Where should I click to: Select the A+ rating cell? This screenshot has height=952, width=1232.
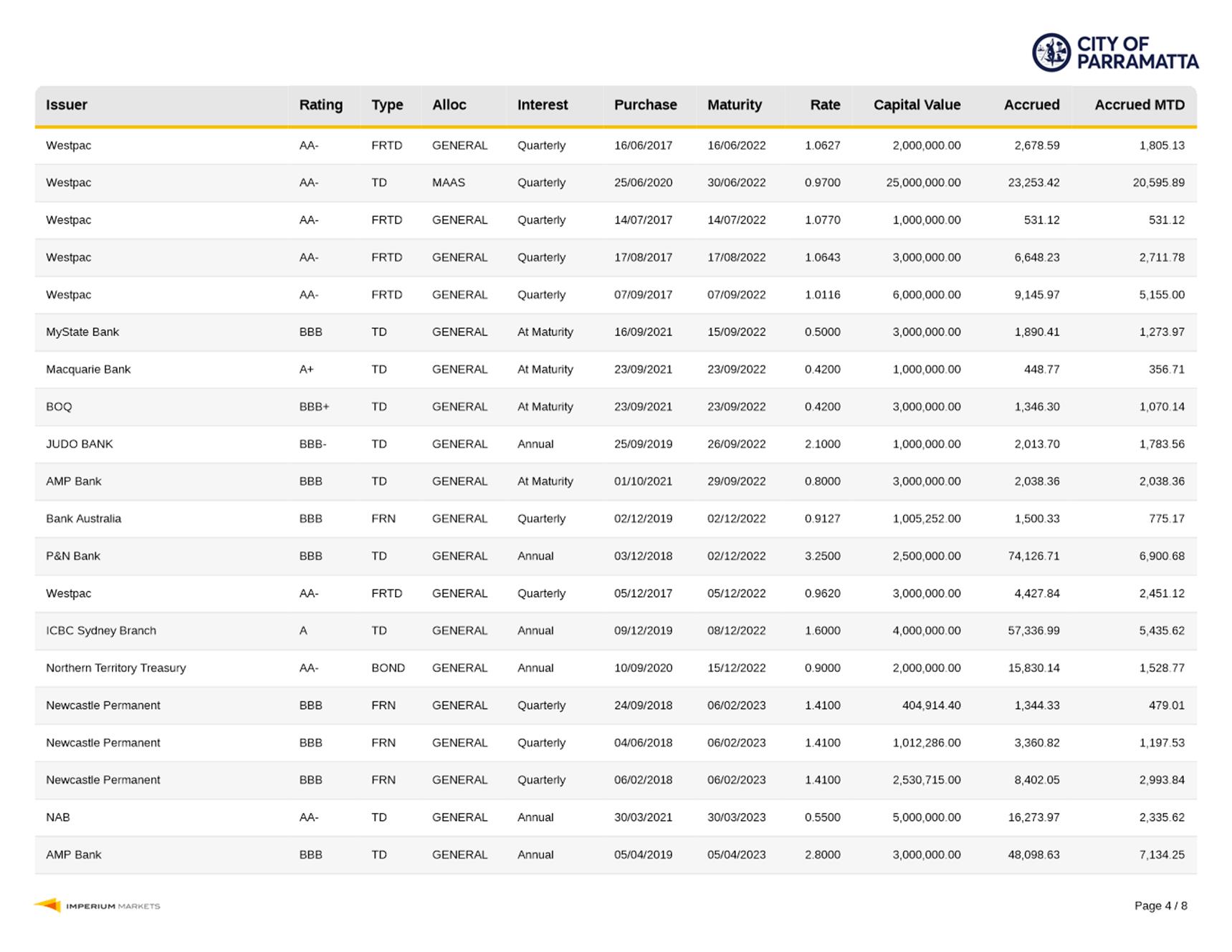point(306,369)
